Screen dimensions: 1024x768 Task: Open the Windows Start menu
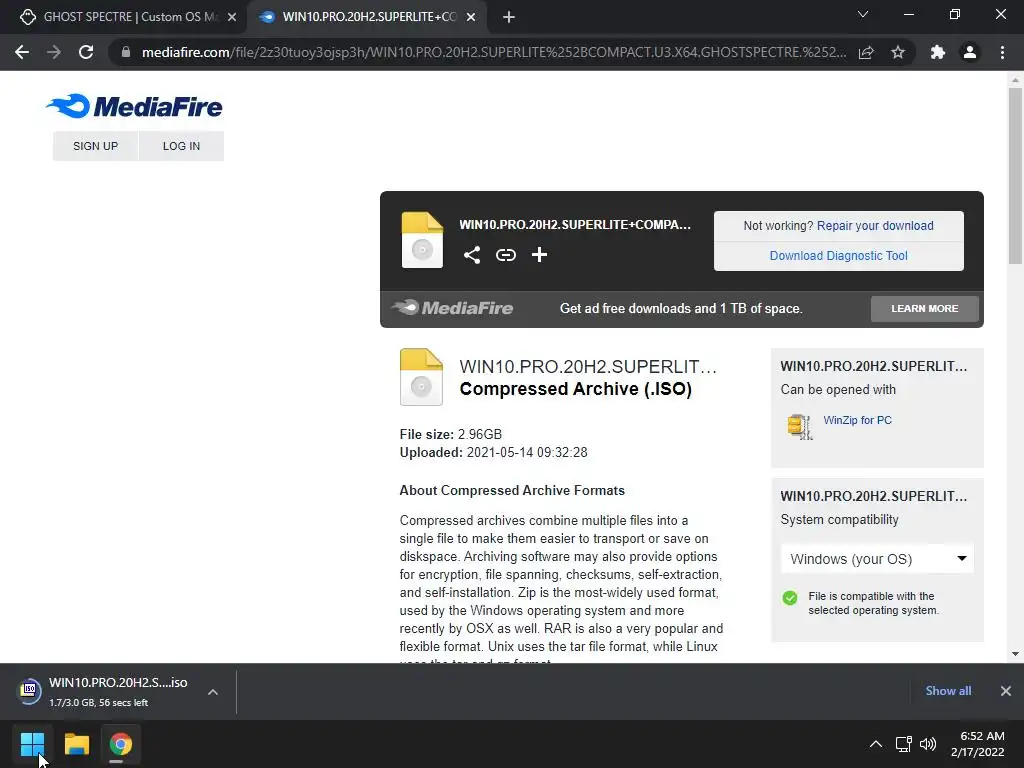coord(32,744)
